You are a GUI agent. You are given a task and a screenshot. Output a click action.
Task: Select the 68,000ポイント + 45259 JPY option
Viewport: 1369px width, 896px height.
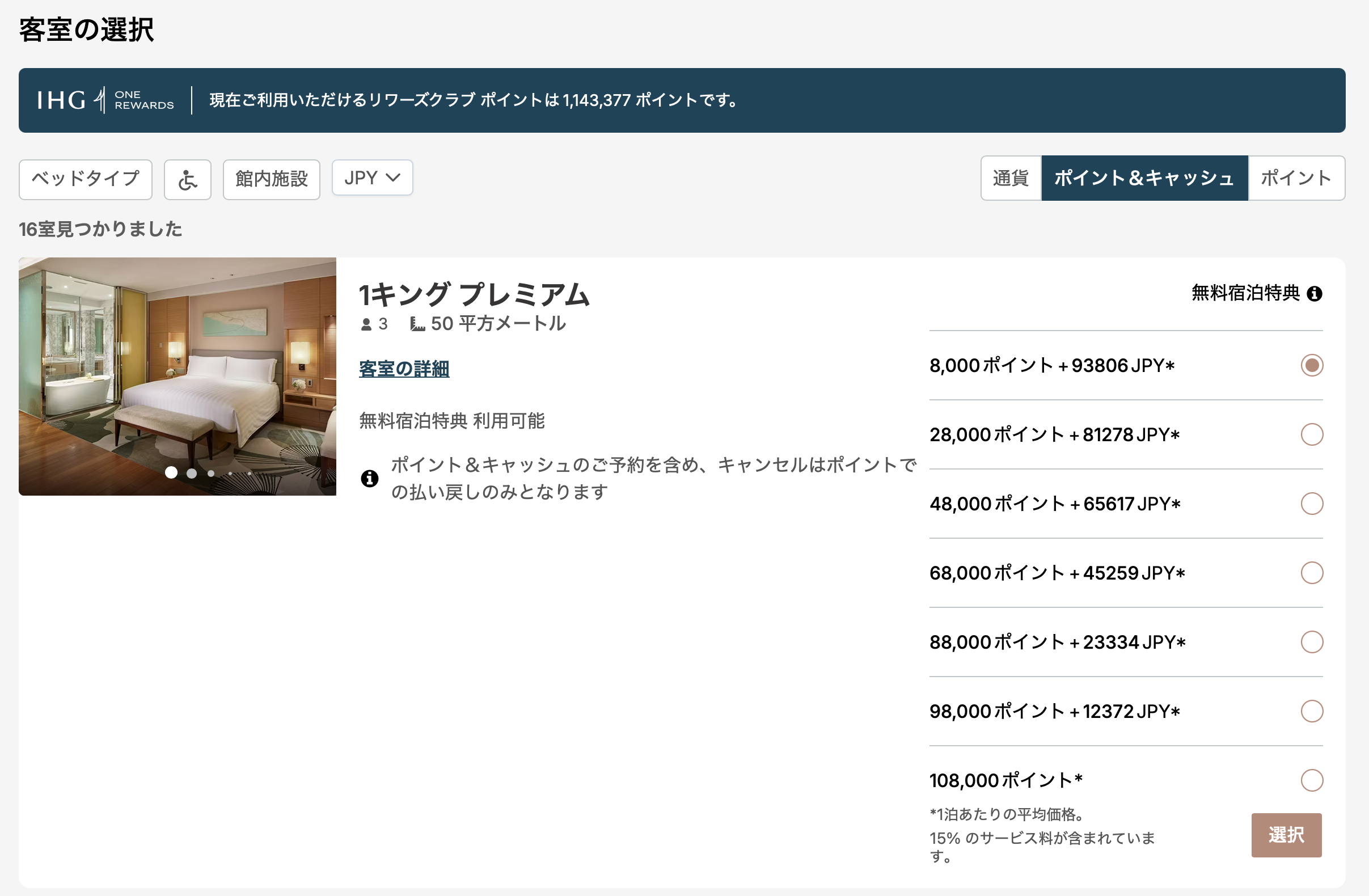[x=1312, y=573]
